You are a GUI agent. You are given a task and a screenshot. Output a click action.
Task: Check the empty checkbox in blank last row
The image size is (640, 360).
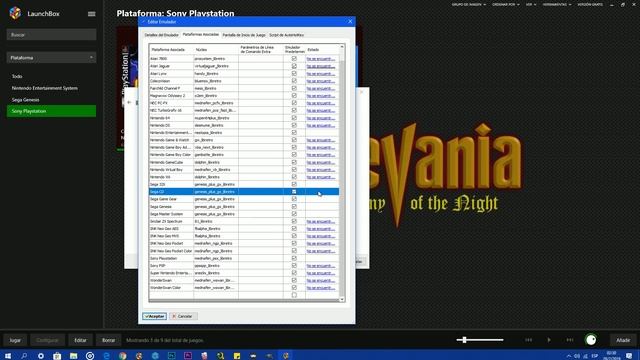(294, 295)
